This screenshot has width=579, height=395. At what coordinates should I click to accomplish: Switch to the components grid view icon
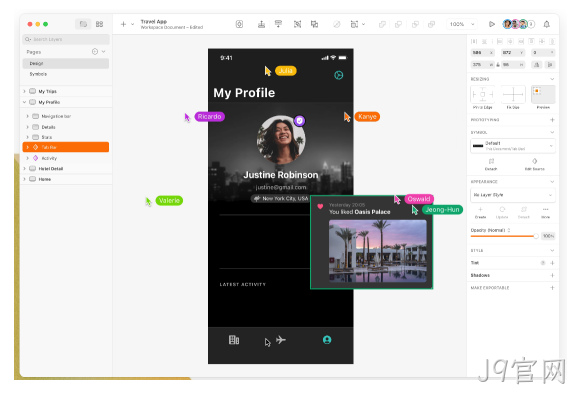pos(99,24)
